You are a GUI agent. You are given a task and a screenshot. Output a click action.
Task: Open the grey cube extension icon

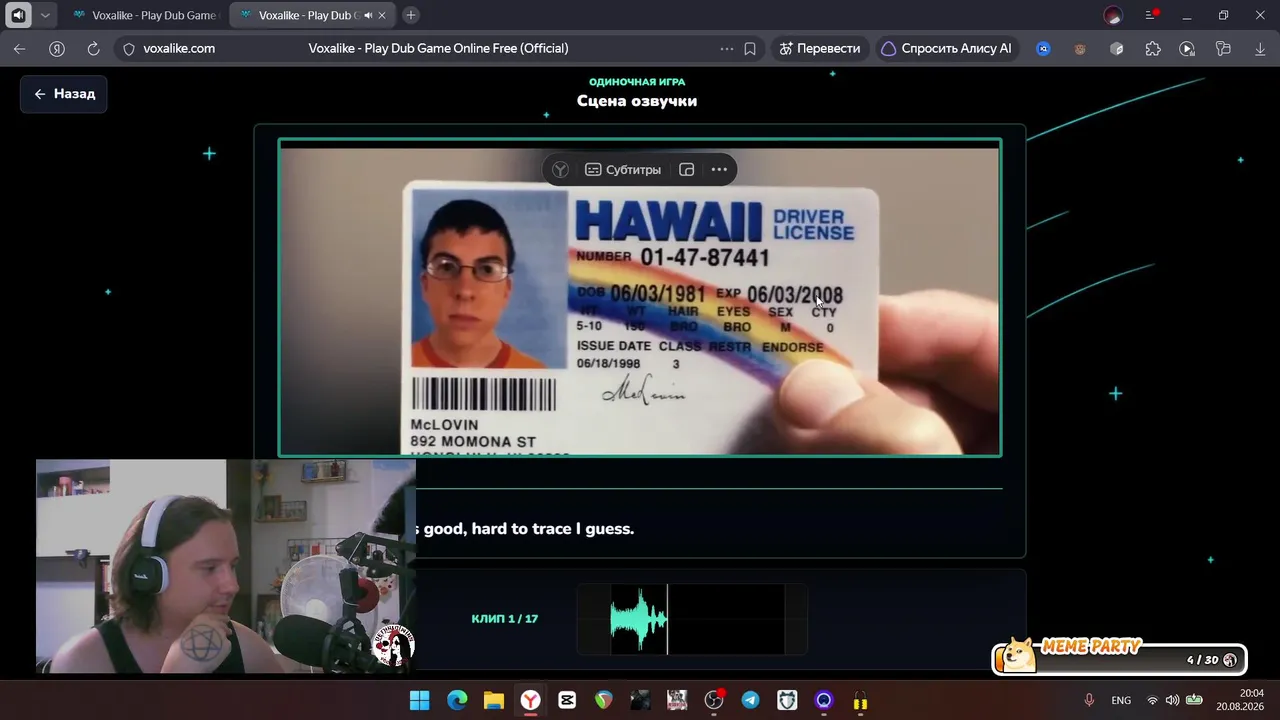tap(1117, 48)
